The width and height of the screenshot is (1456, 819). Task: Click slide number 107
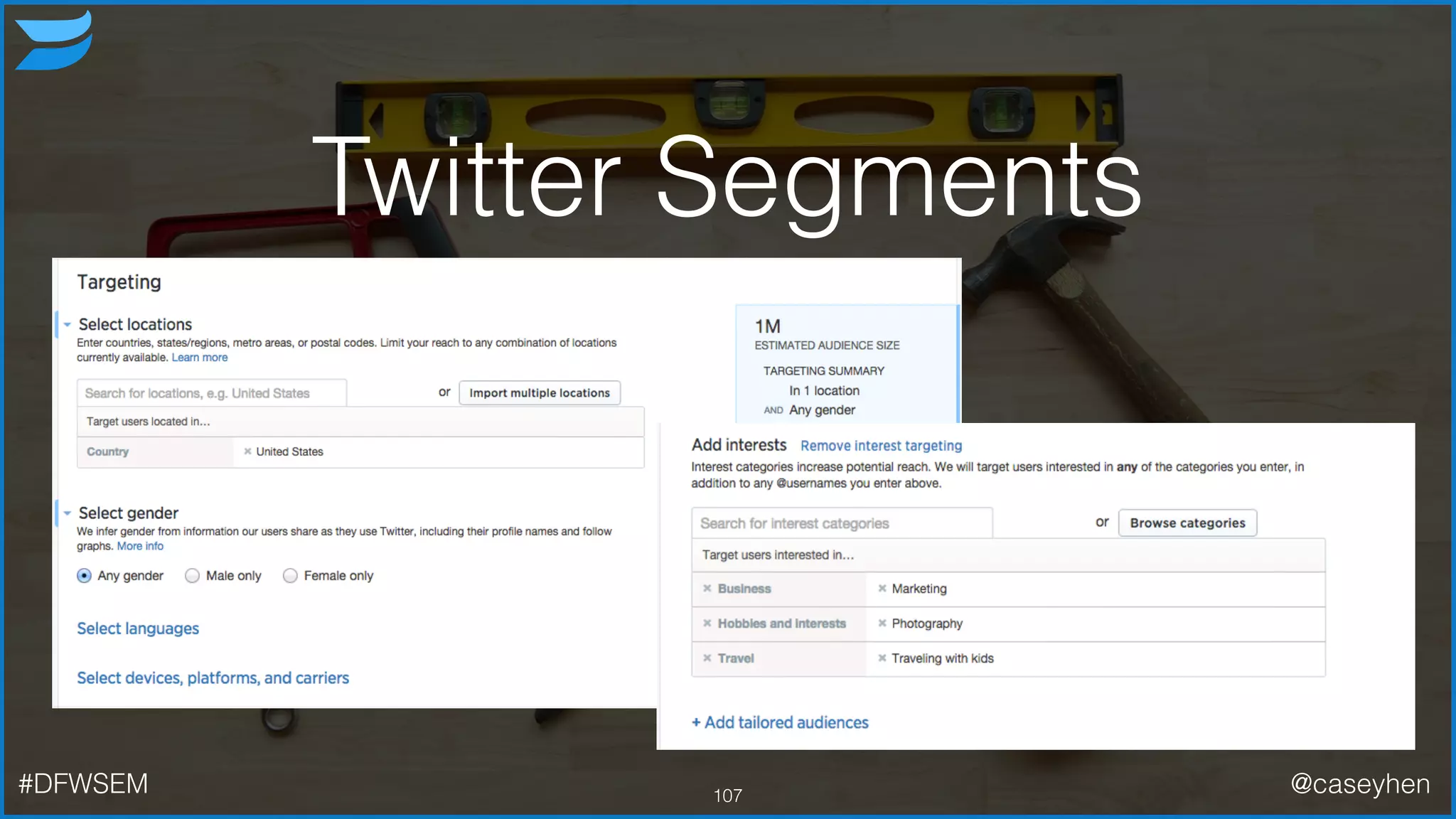pos(728,796)
